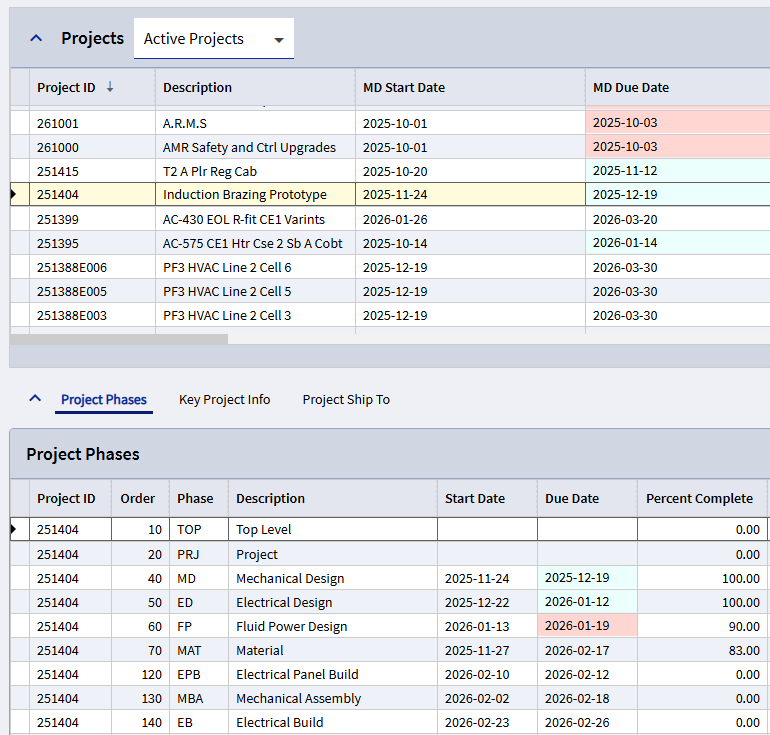This screenshot has height=735, width=770.
Task: Sort projects by MD Start Date column
Action: click(403, 87)
